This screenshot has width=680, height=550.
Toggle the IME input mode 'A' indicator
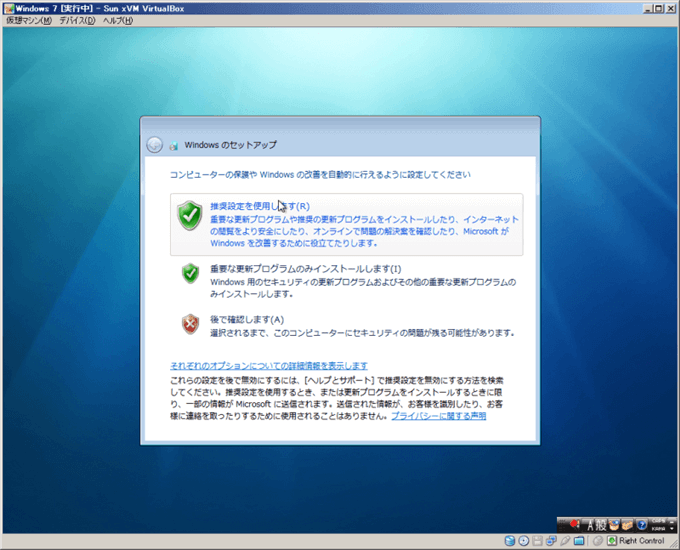point(591,524)
